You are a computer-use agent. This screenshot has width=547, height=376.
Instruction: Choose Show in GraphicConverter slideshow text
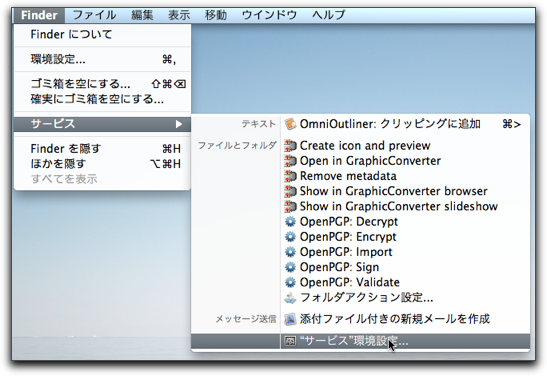coord(399,206)
